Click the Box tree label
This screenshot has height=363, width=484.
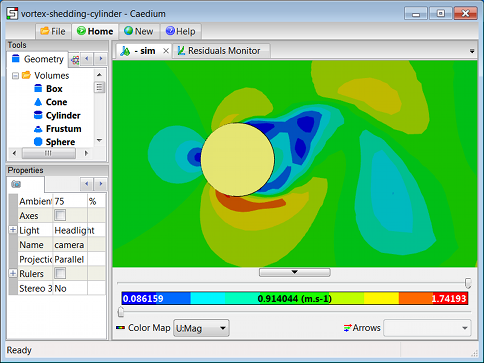[54, 89]
